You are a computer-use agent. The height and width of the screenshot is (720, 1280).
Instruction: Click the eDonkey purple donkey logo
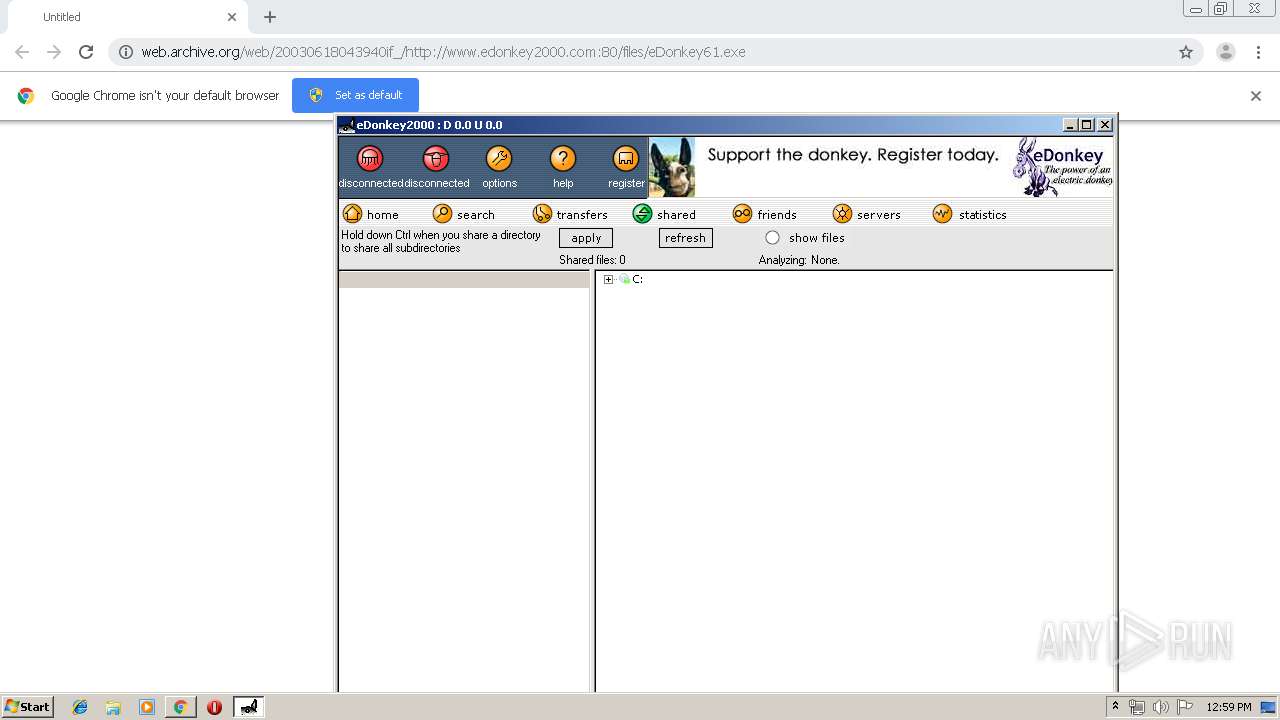coord(1062,167)
